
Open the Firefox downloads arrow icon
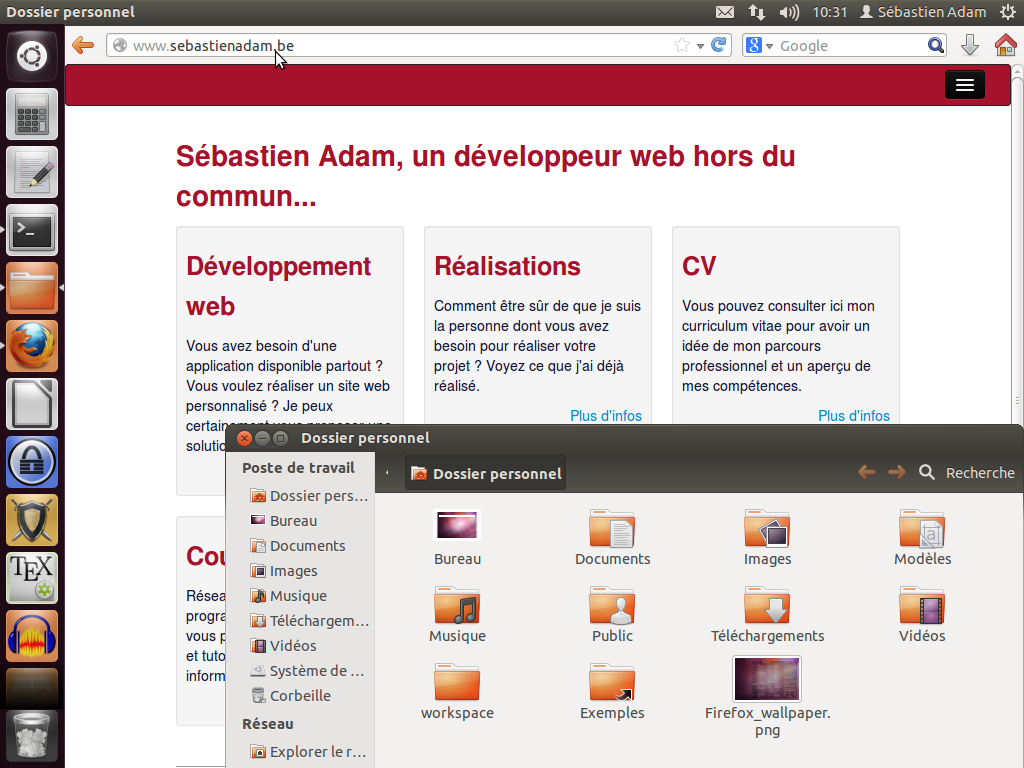(x=969, y=45)
